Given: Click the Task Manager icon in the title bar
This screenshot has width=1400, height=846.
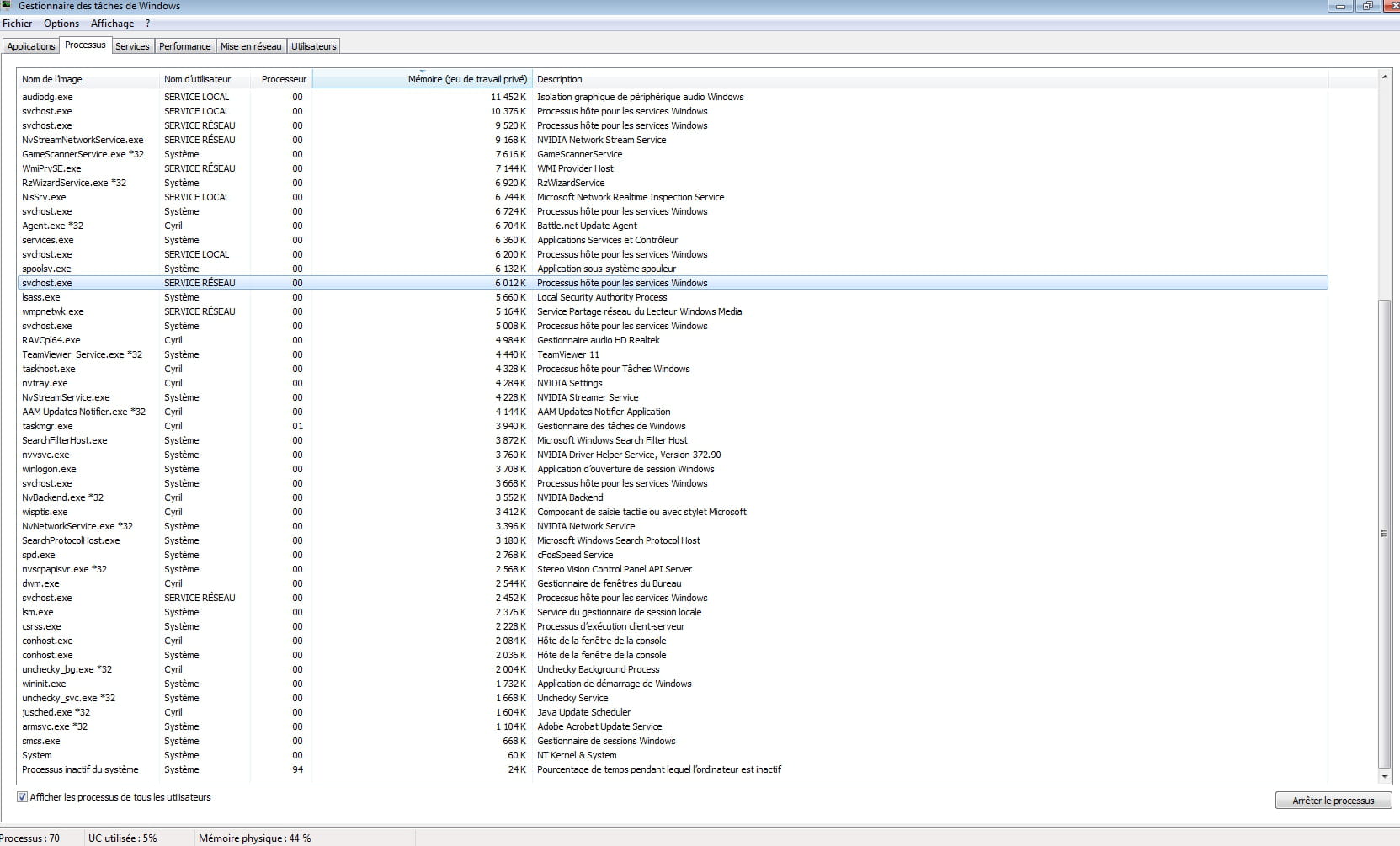Looking at the screenshot, I should point(8,6).
